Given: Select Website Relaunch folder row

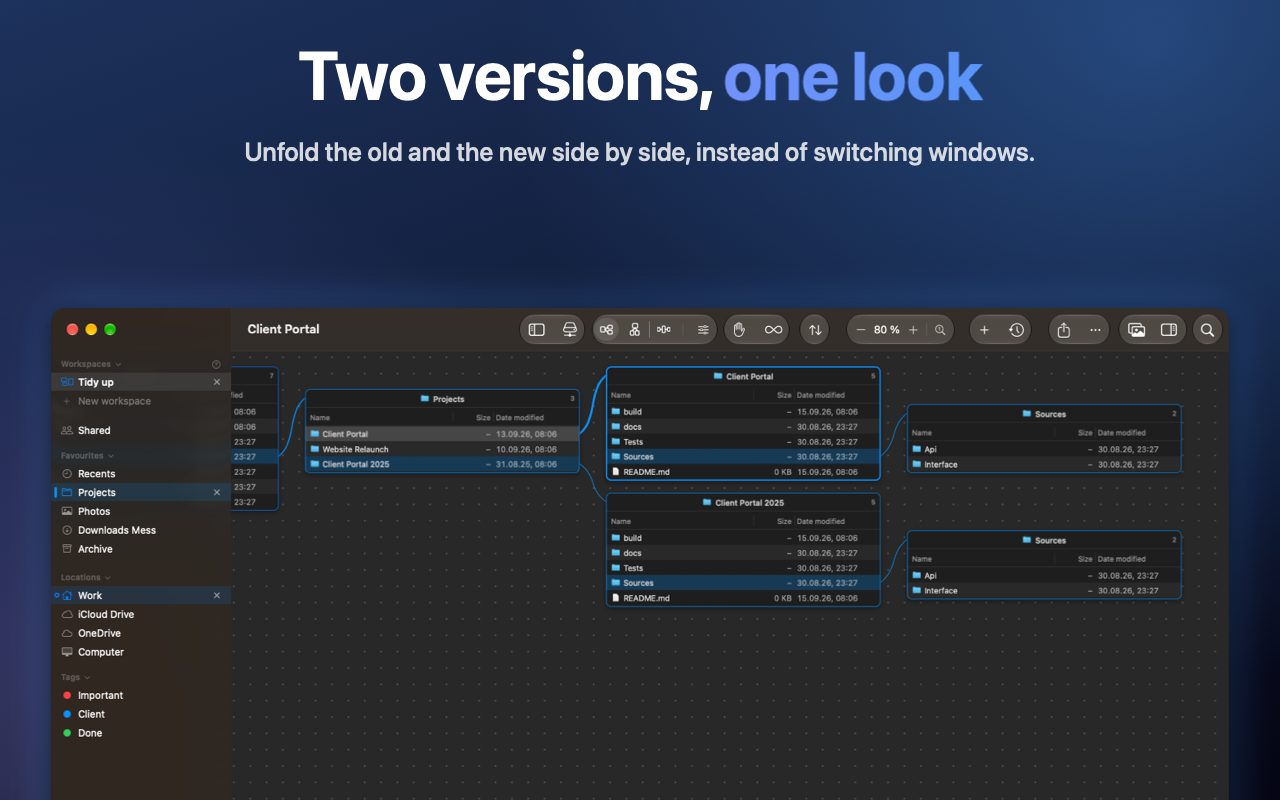Looking at the screenshot, I should pos(442,449).
